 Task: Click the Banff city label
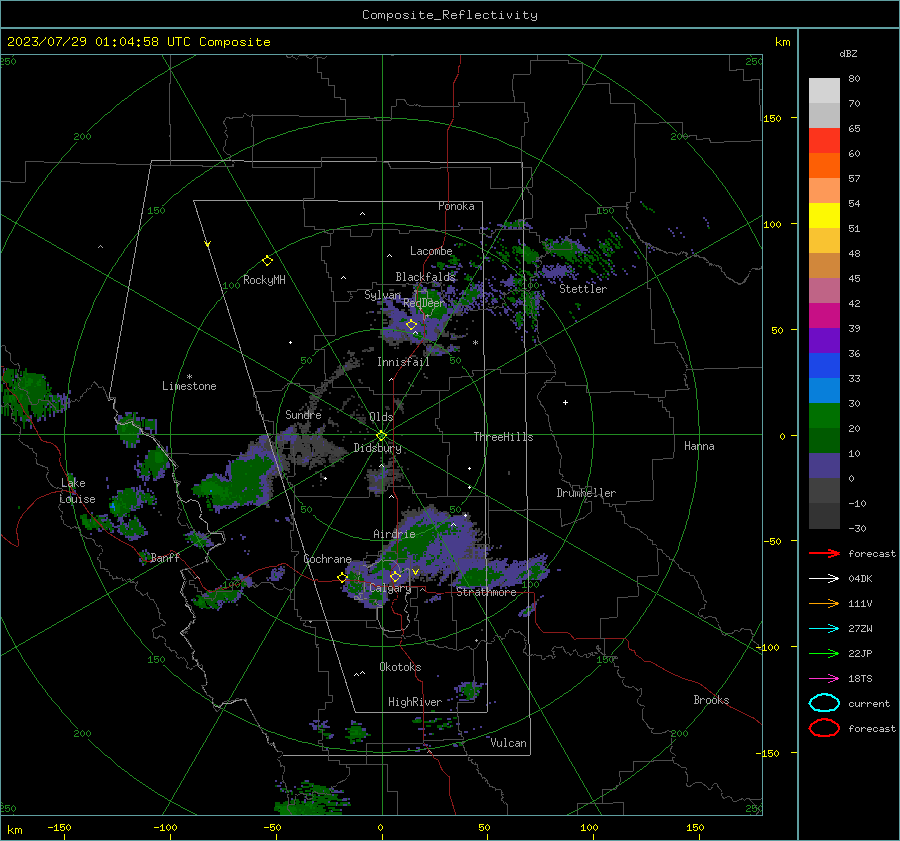(165, 557)
